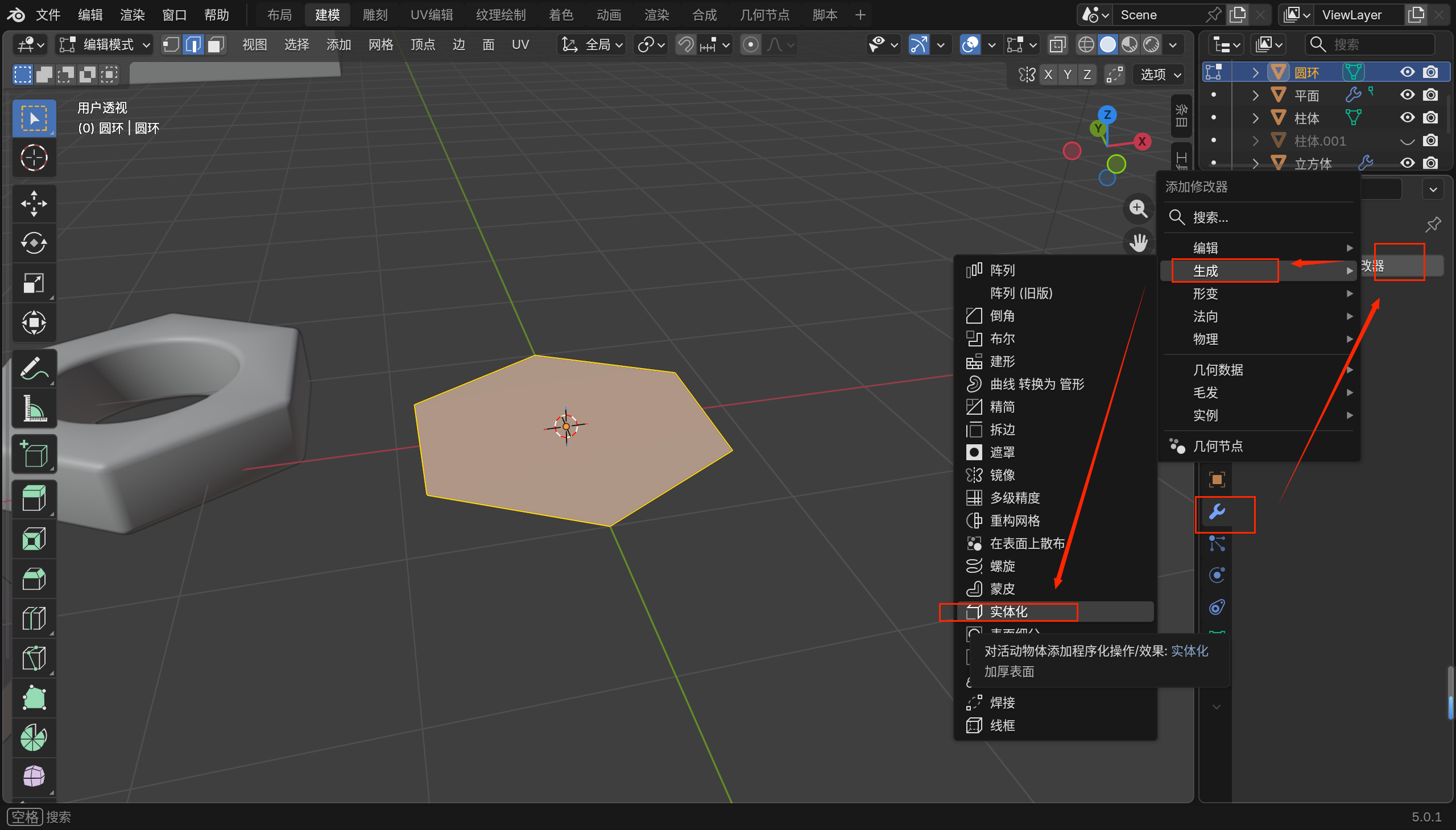
Task: Select the Rotate tool
Action: (34, 243)
